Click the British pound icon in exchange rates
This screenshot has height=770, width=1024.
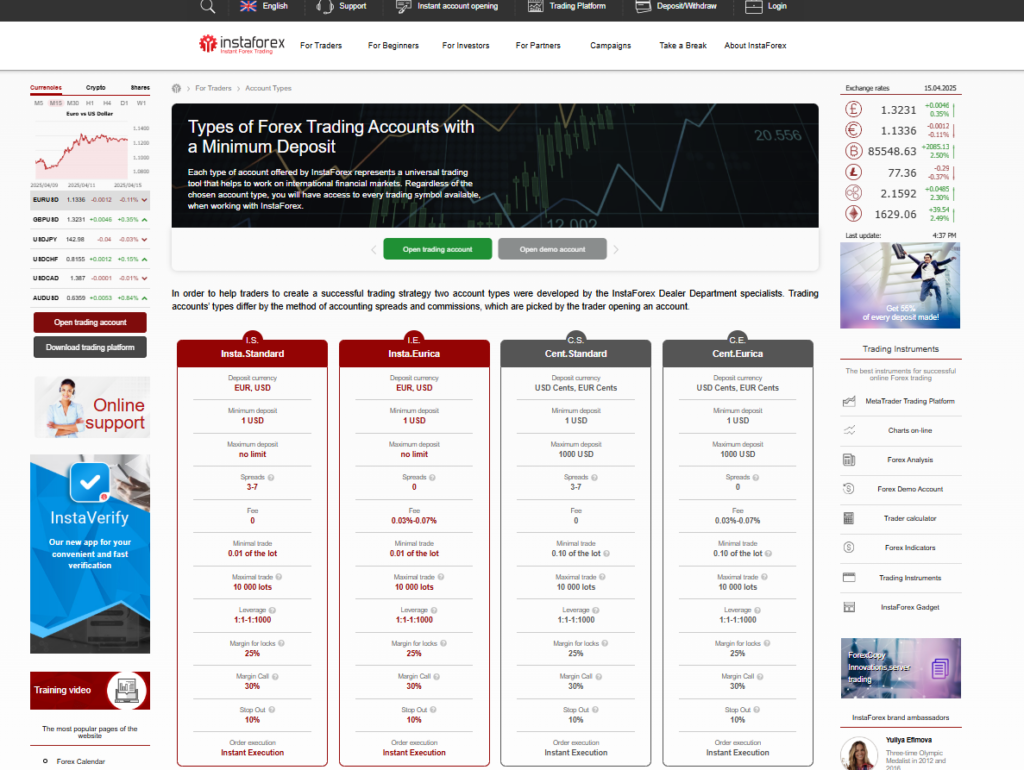854,110
